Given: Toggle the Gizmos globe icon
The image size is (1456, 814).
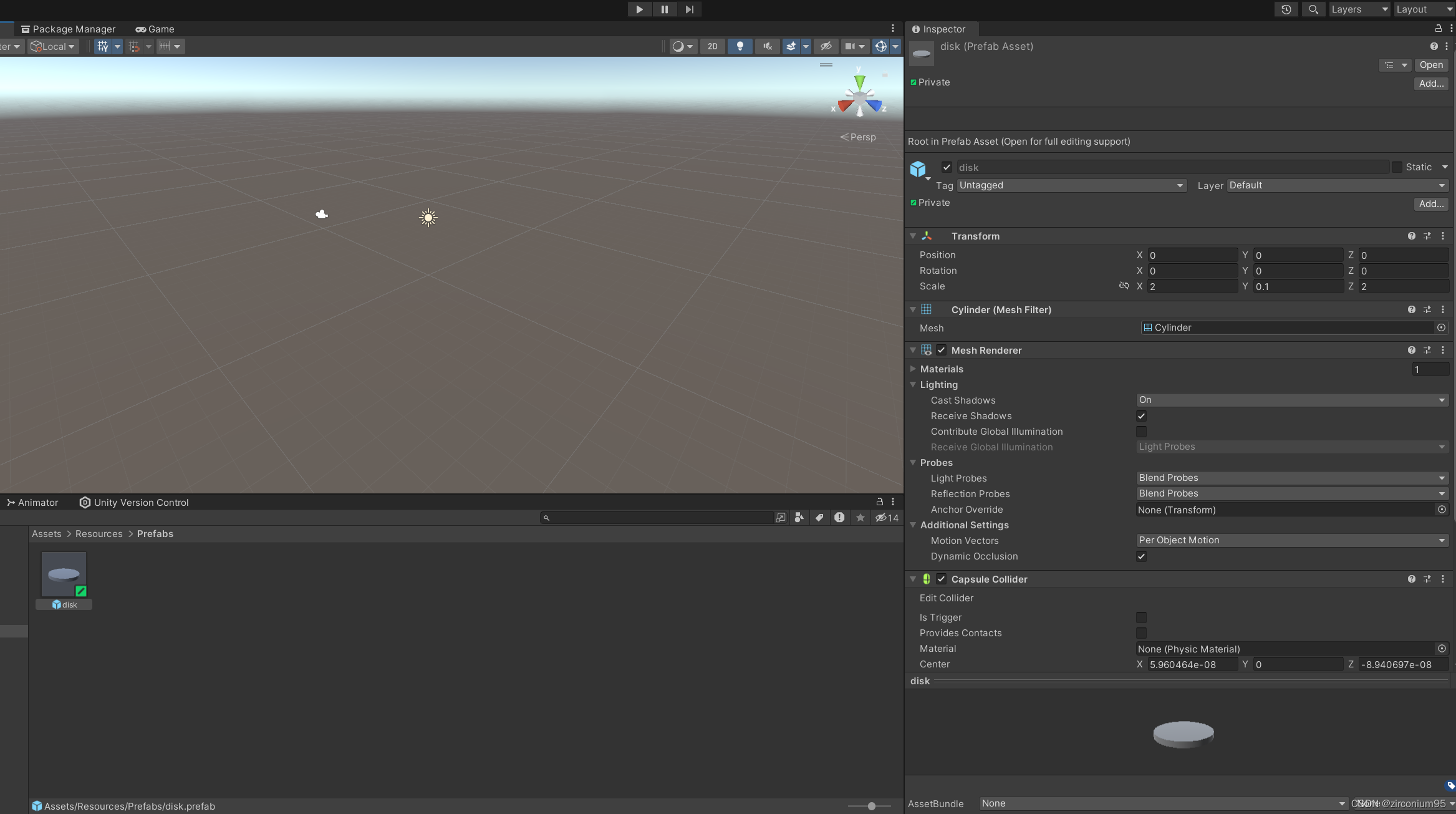Looking at the screenshot, I should [x=881, y=46].
